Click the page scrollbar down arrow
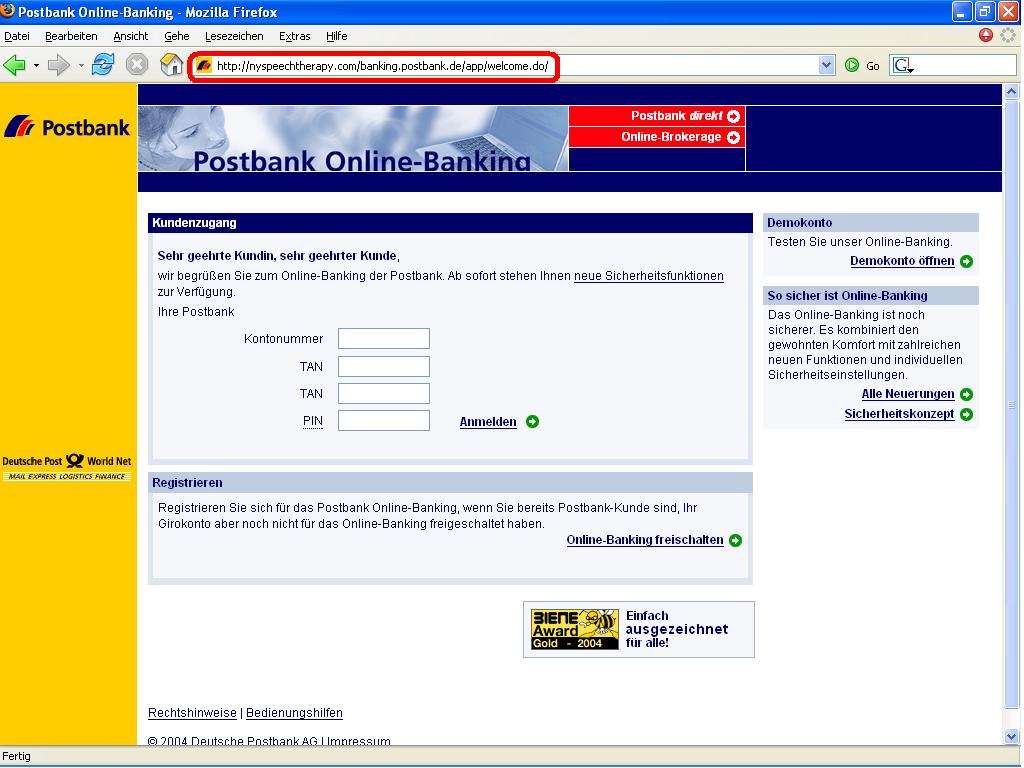 (1011, 736)
